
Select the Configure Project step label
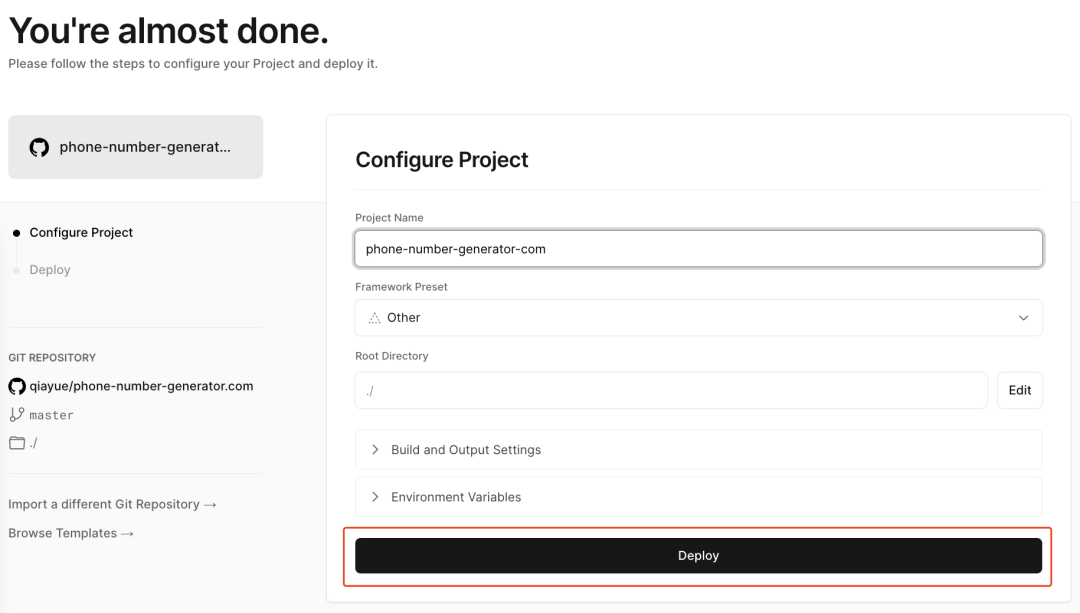point(81,233)
